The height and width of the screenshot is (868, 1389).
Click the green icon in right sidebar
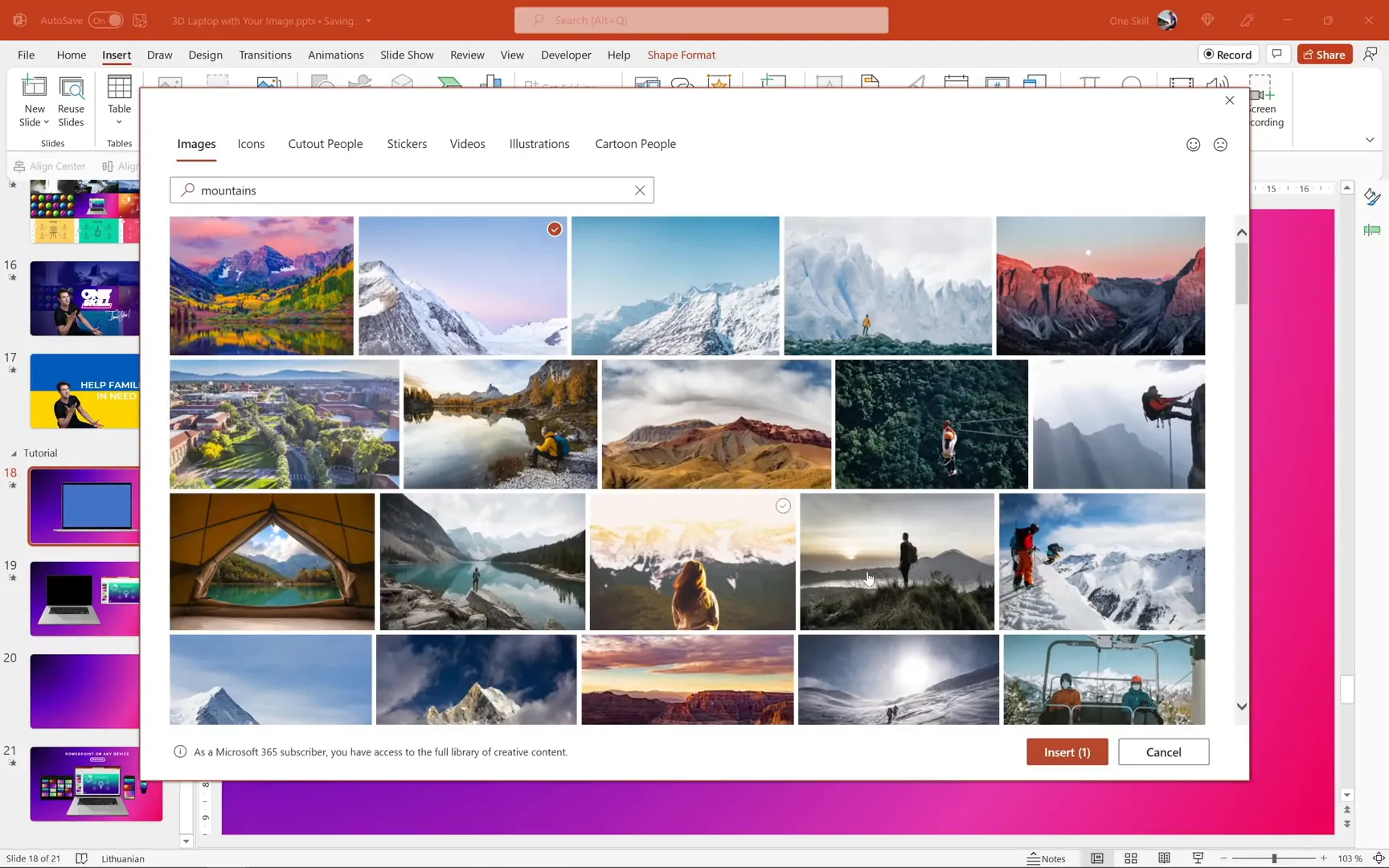point(1371,231)
